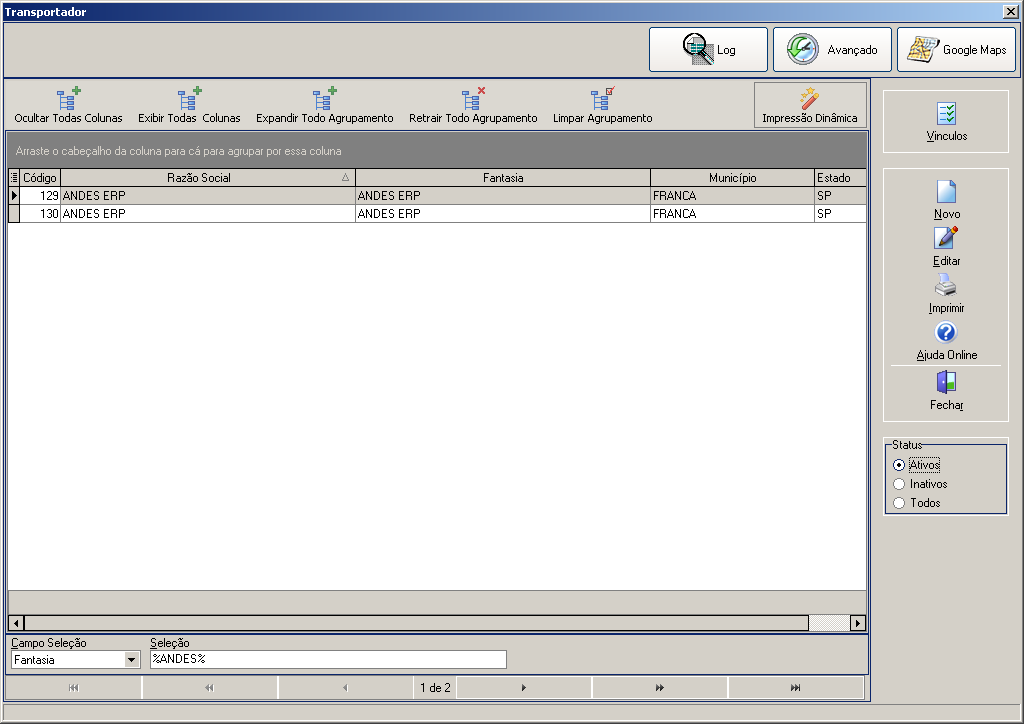Select Ativos status radio button
1024x724 pixels.
pyautogui.click(x=899, y=465)
